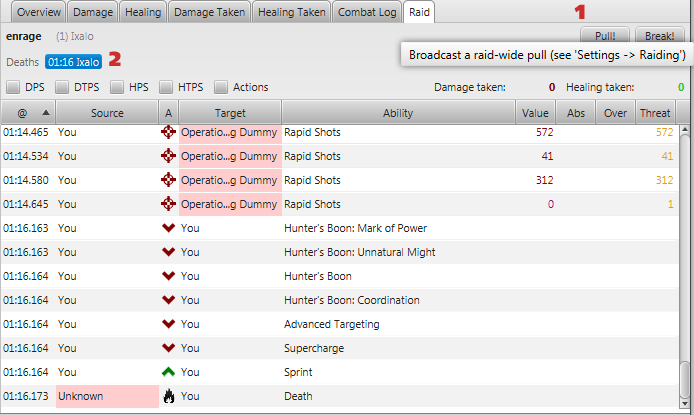This screenshot has width=694, height=415.
Task: Enable the Actions checkbox
Action: [x=221, y=87]
